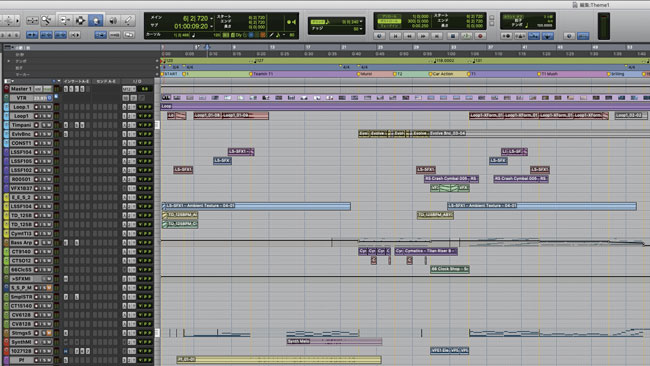
Task: Click the Master 1 volume value 0.0
Action: 145,89
